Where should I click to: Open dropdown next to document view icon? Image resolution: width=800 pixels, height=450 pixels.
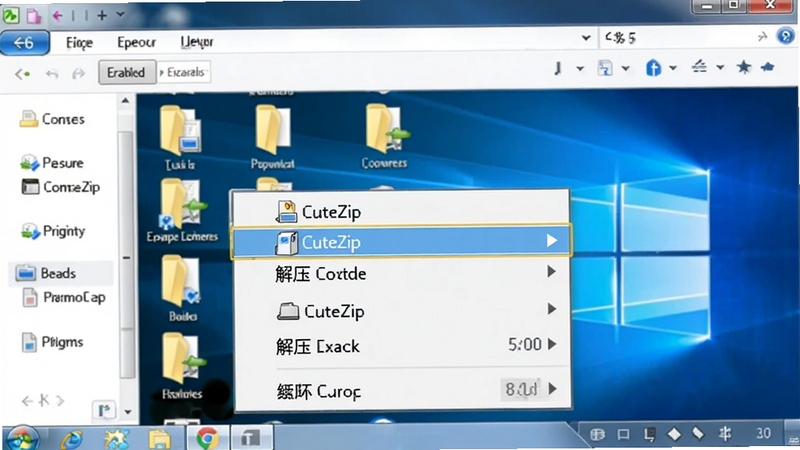point(626,68)
